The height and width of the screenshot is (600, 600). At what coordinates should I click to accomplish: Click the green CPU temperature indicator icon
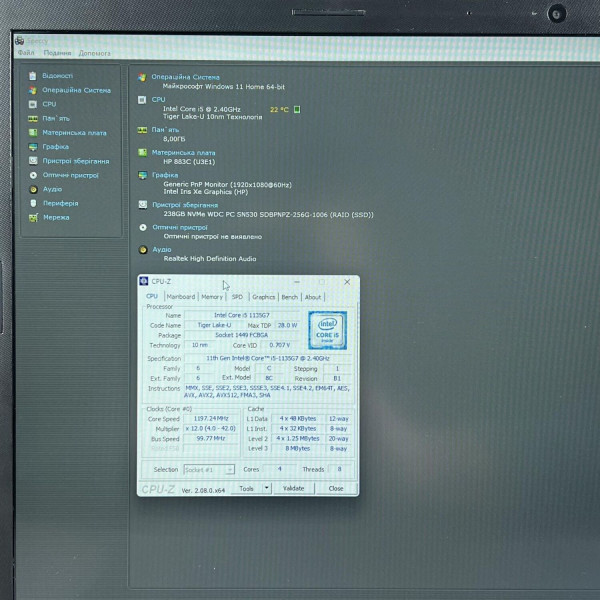click(x=297, y=109)
